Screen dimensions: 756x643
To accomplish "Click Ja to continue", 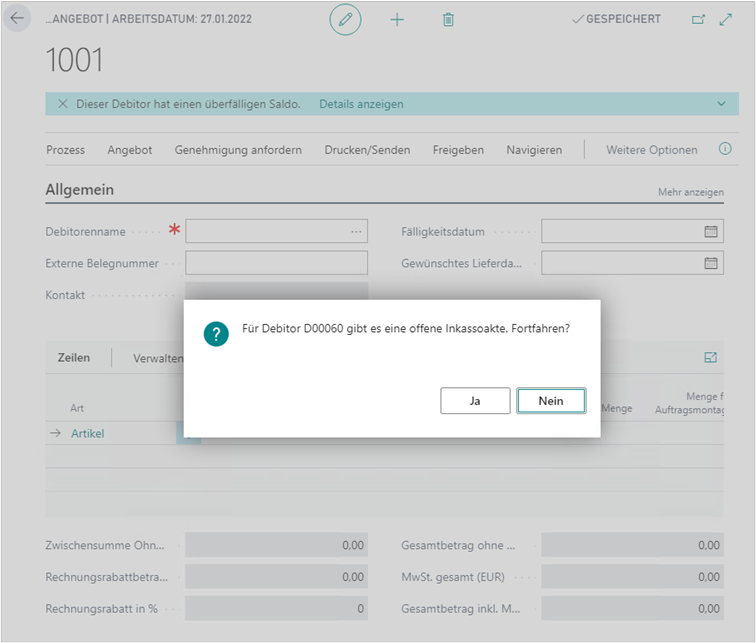I will pos(475,401).
